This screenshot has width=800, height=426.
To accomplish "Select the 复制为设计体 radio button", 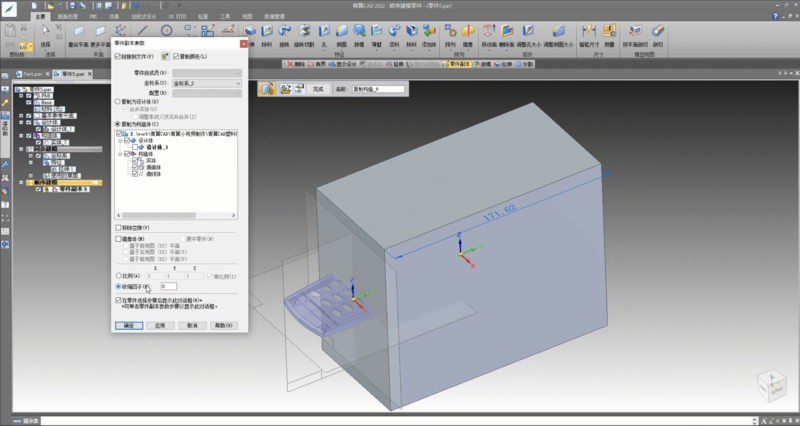I will point(118,101).
